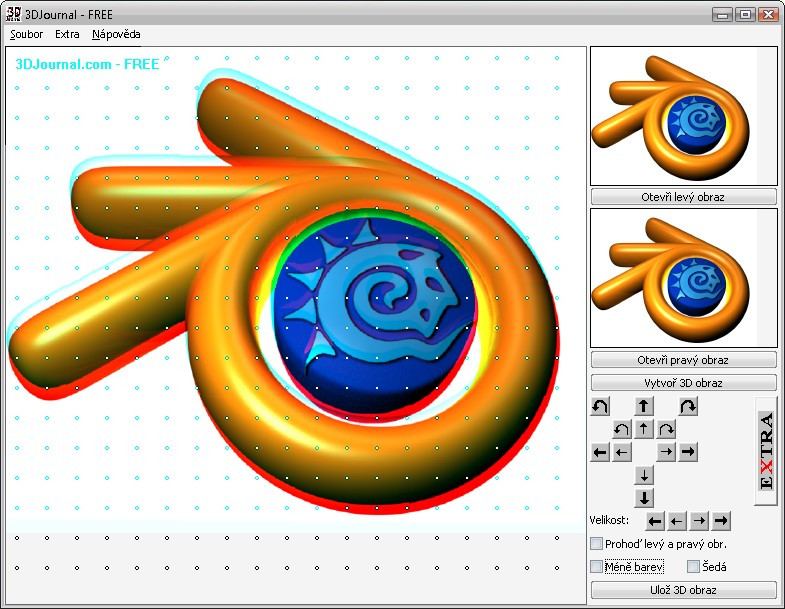Click the bold left arrow in Velikost row
This screenshot has height=609, width=785.
pyautogui.click(x=655, y=521)
